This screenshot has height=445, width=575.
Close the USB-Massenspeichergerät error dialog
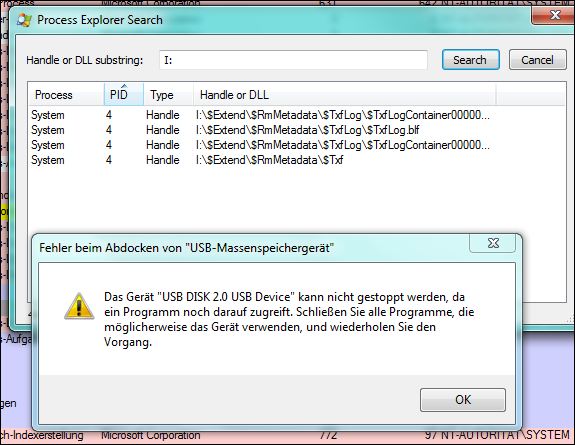pos(493,243)
